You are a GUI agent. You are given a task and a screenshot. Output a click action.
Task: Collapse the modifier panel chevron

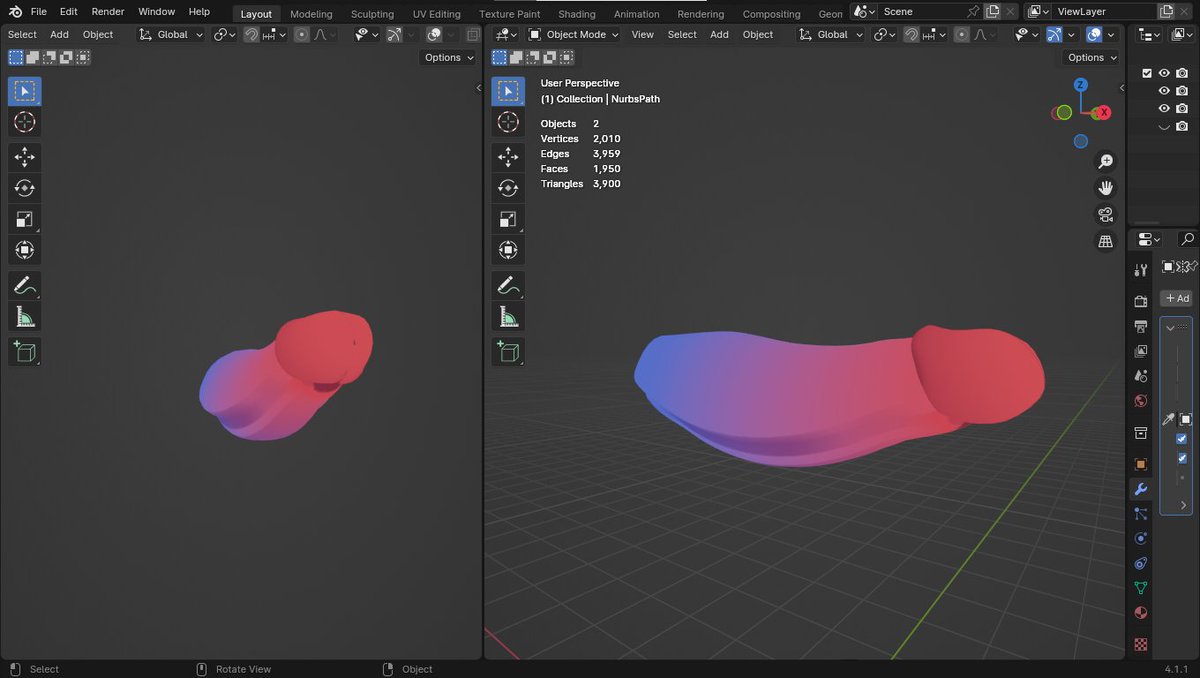(x=1170, y=327)
